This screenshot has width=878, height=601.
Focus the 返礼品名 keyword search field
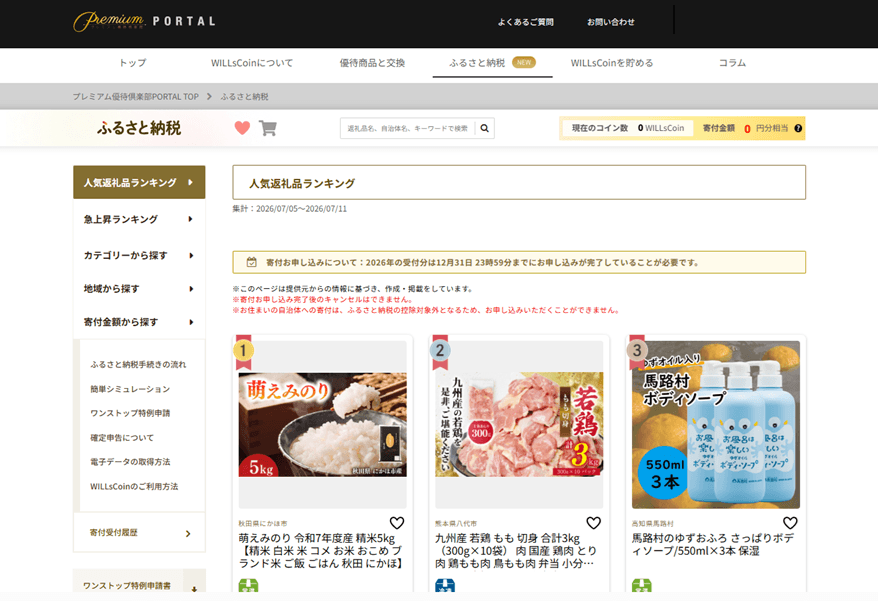[x=408, y=128]
